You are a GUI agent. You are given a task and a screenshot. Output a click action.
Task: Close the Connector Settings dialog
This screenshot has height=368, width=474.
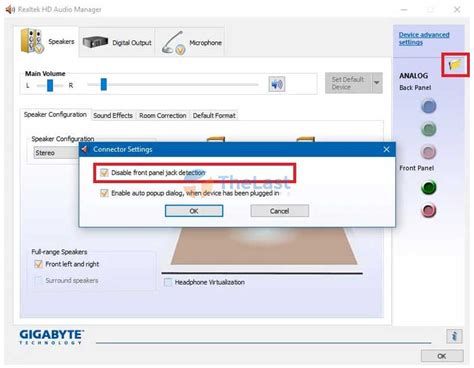point(386,149)
